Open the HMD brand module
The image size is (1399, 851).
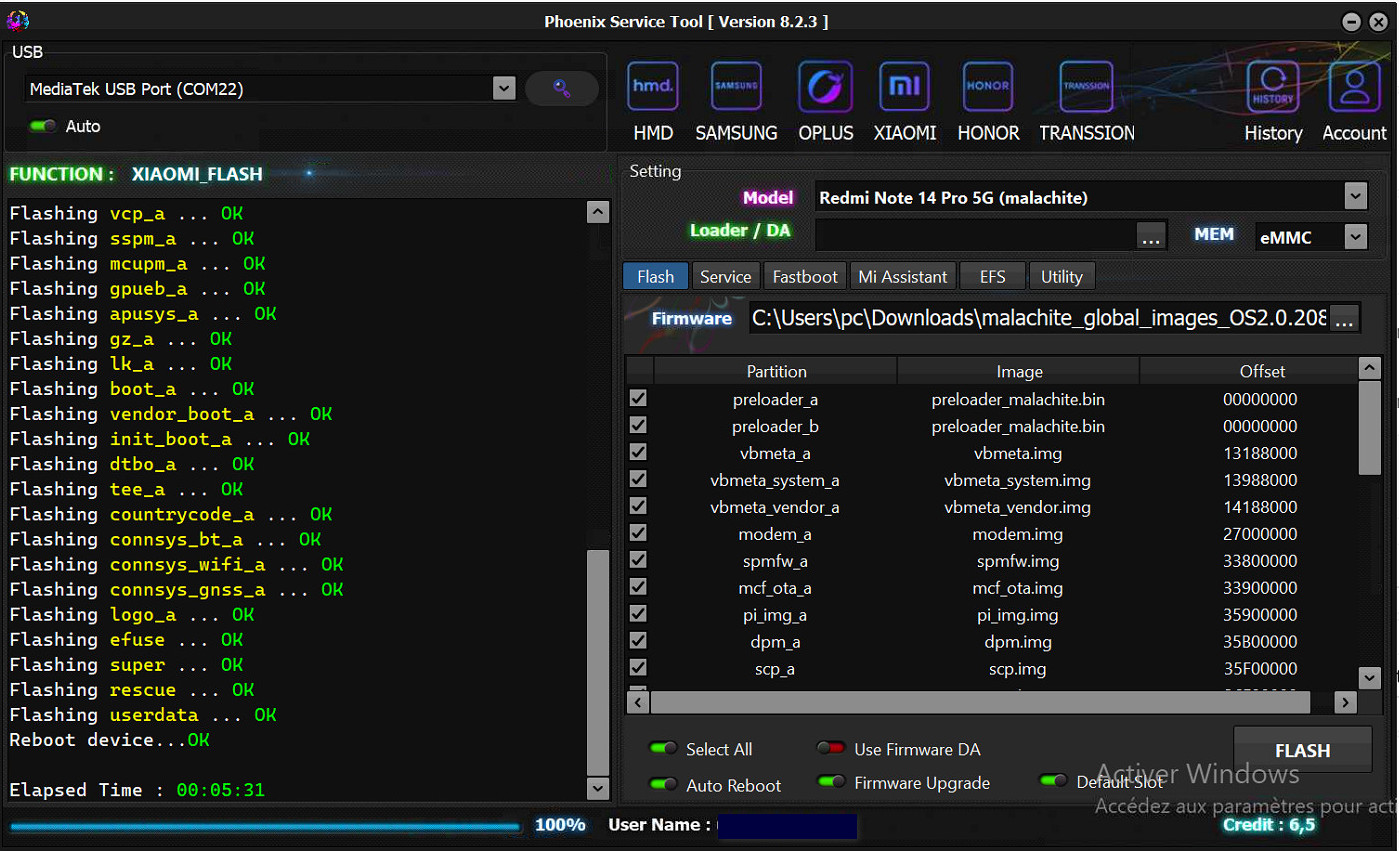[x=653, y=101]
